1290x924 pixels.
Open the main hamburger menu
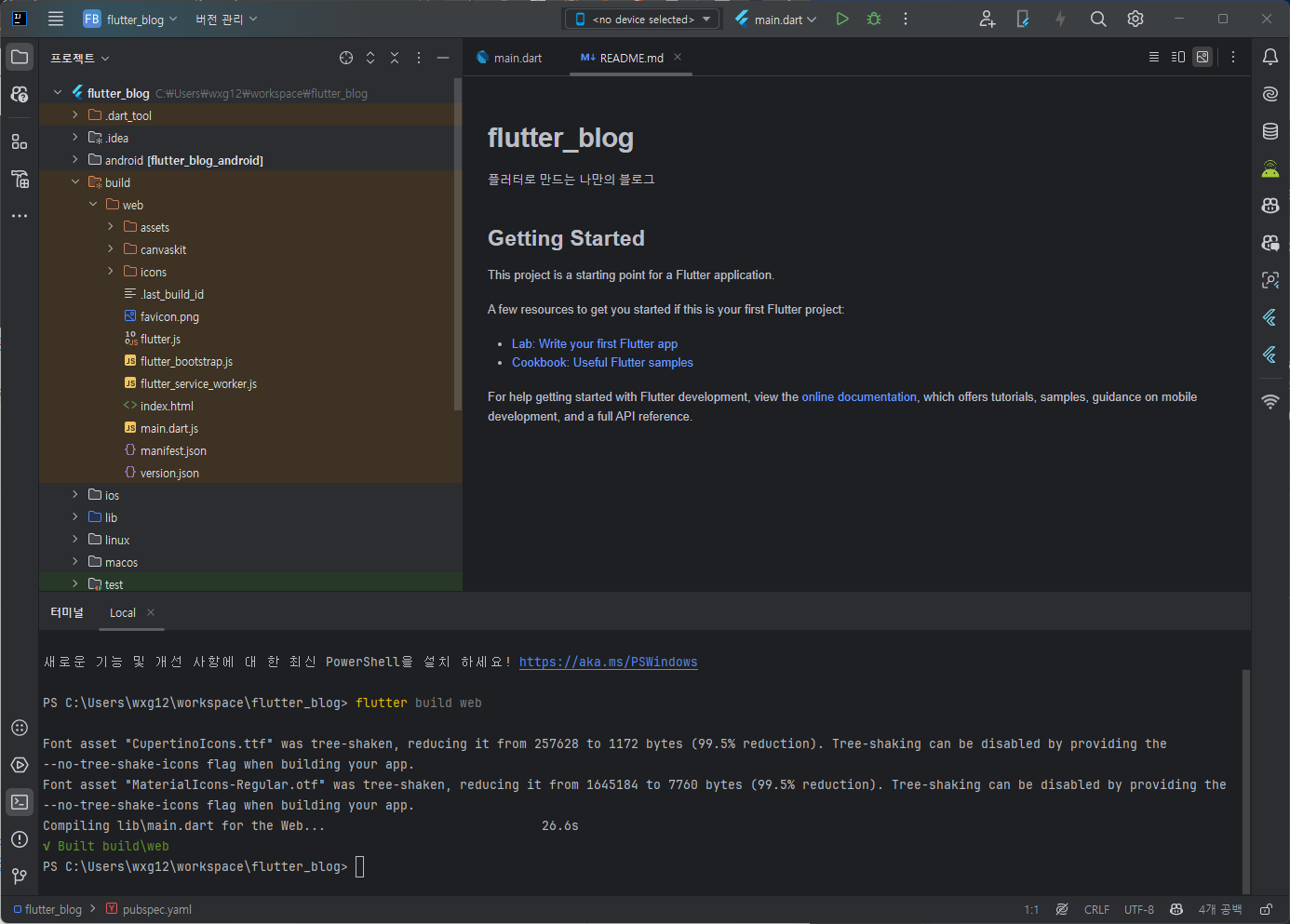click(x=56, y=19)
